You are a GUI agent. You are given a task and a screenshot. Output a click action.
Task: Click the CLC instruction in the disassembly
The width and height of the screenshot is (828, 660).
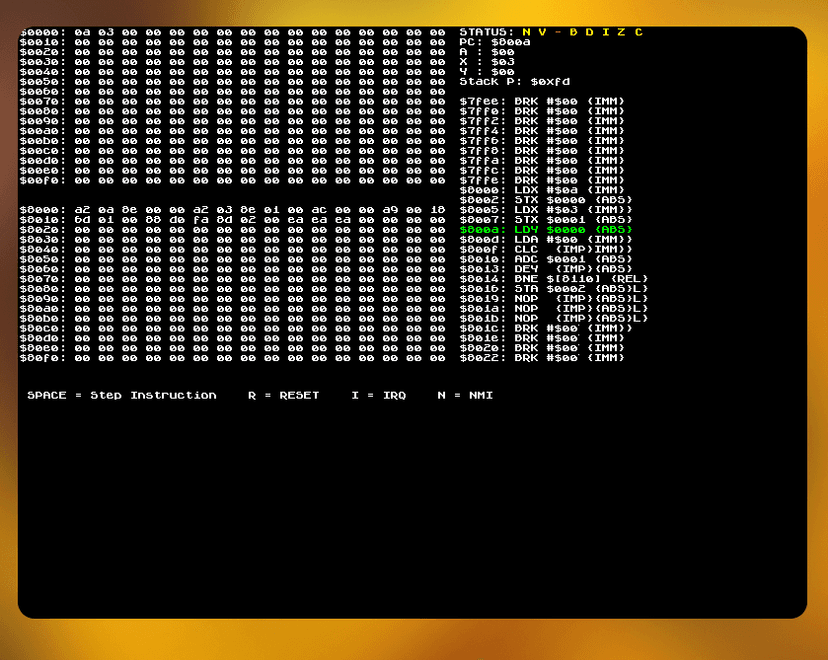tap(545, 249)
